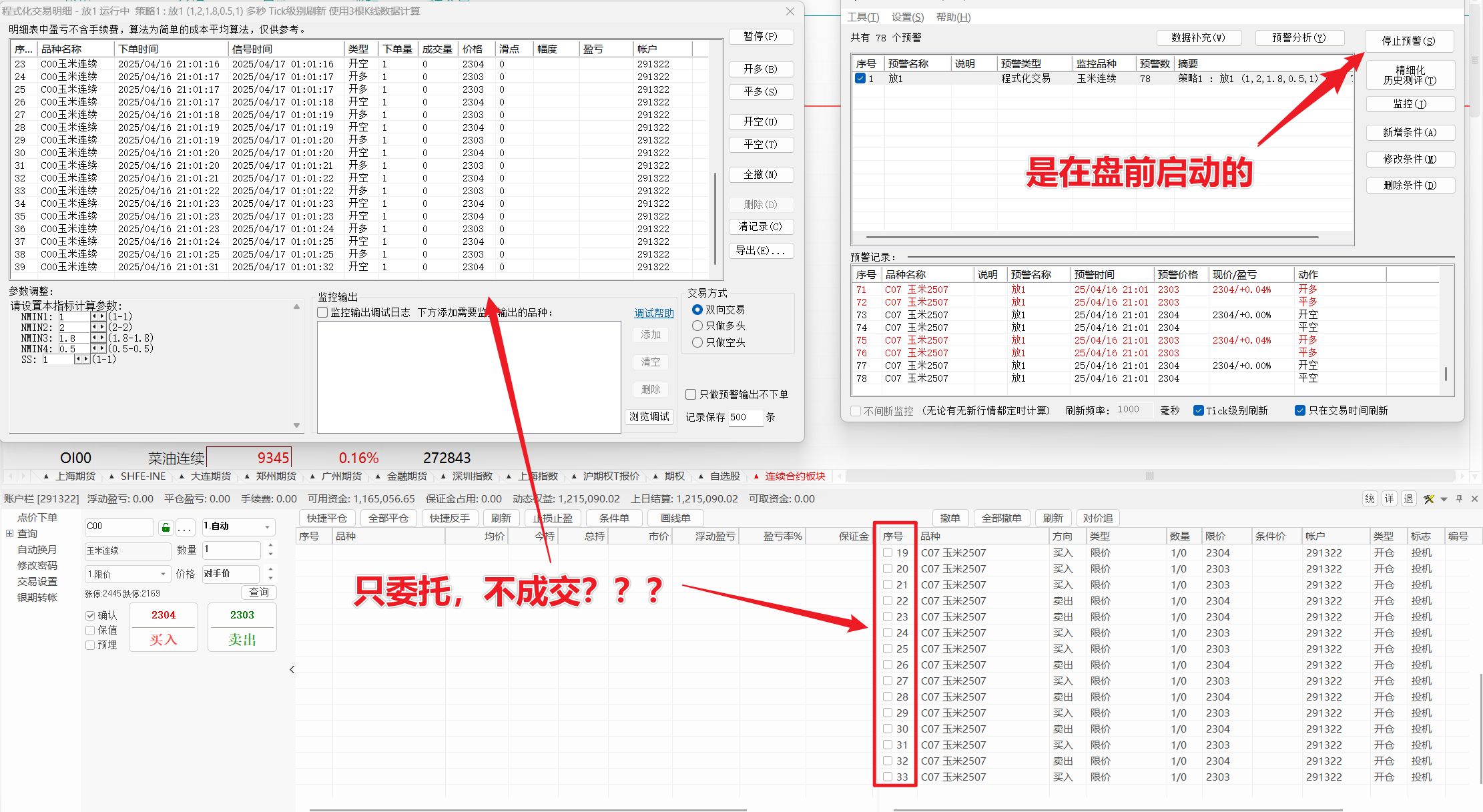Click 停止预警(S) button
Viewport: 1483px width, 812px height.
(1408, 41)
